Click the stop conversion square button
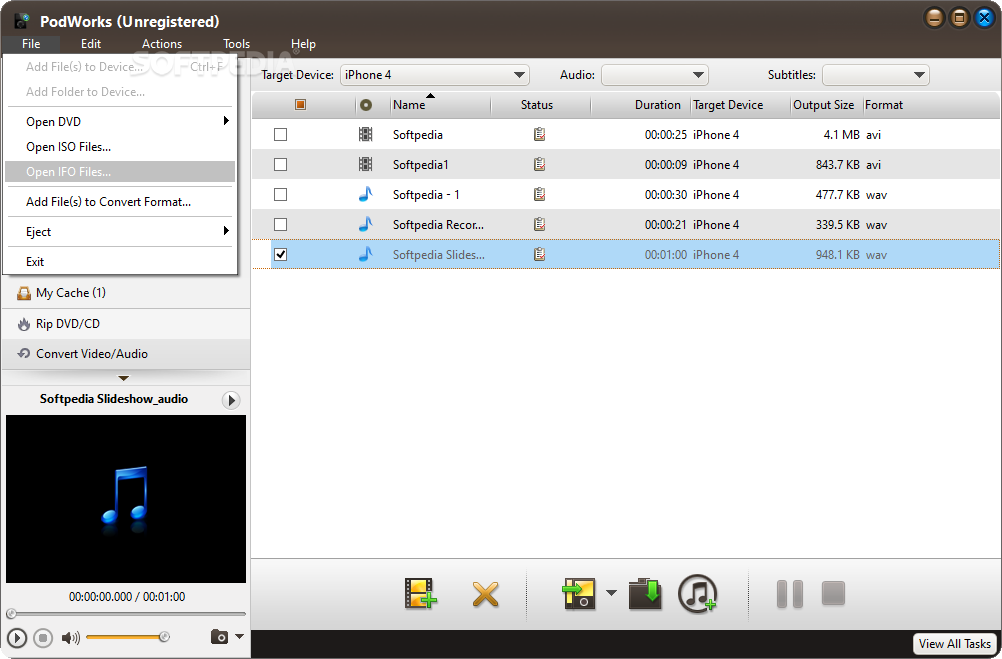Screen dimensions: 1002x659 [833, 593]
